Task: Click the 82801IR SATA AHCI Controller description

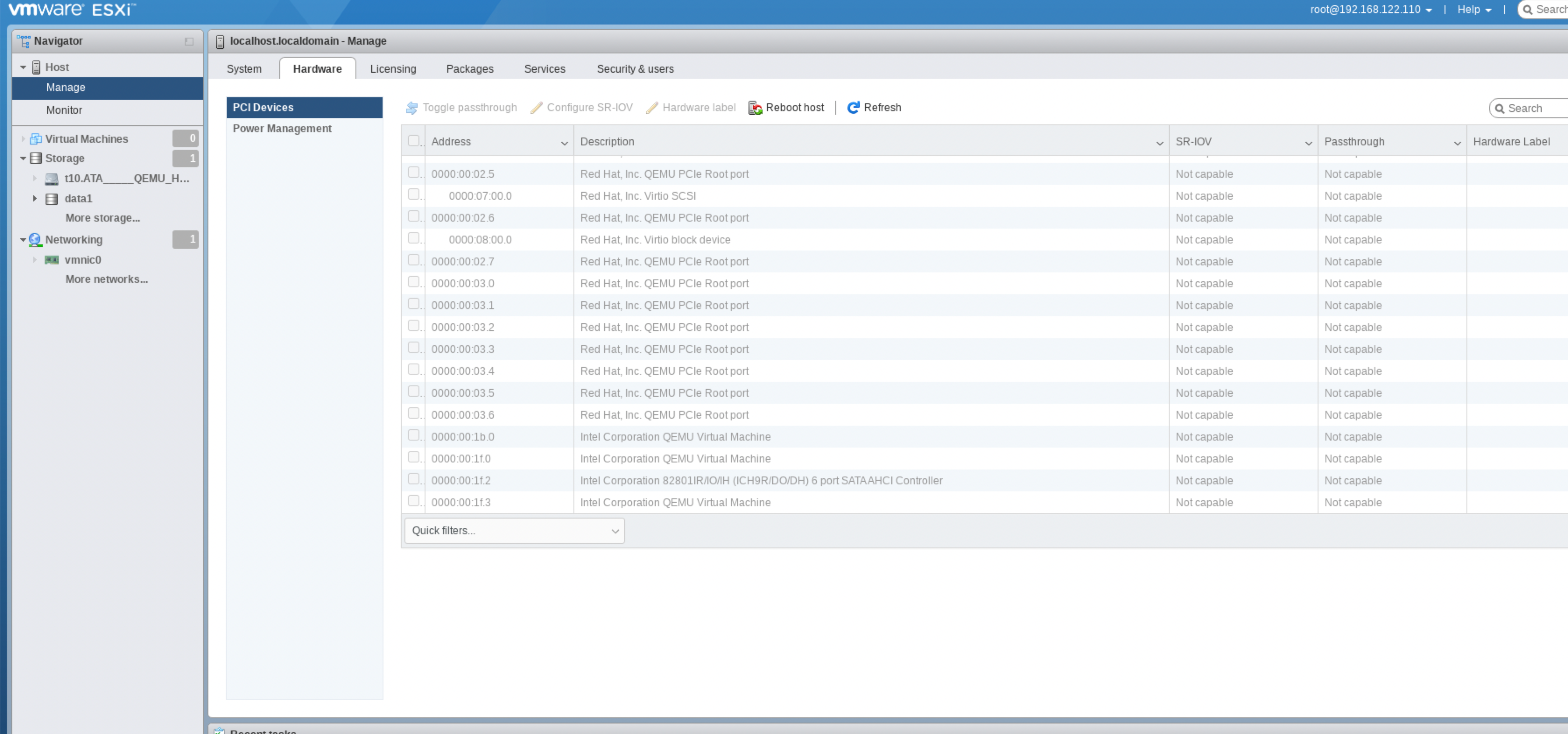Action: tap(762, 480)
